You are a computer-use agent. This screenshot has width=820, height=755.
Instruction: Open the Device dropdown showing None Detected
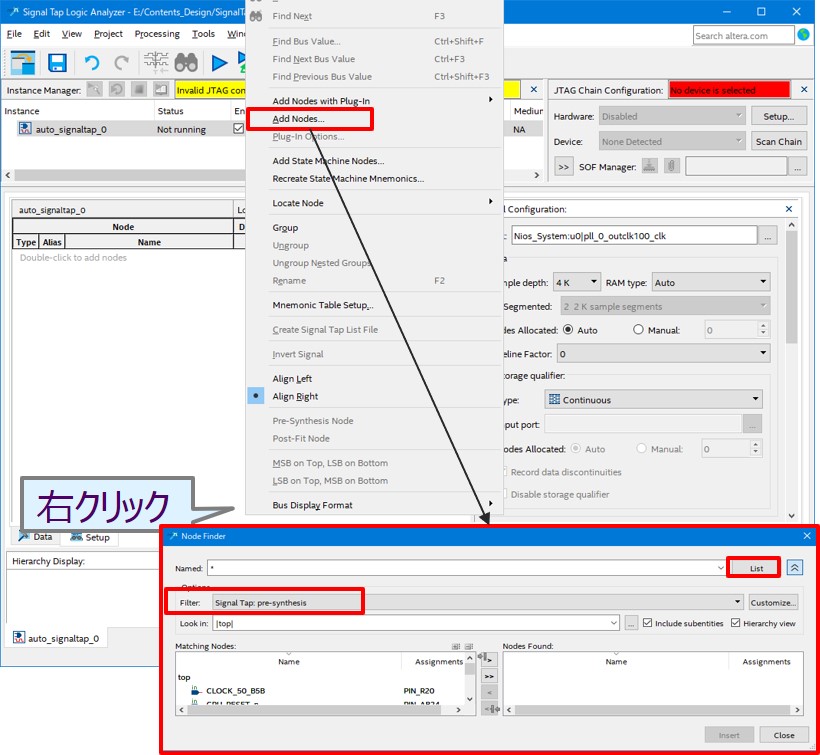click(x=672, y=141)
